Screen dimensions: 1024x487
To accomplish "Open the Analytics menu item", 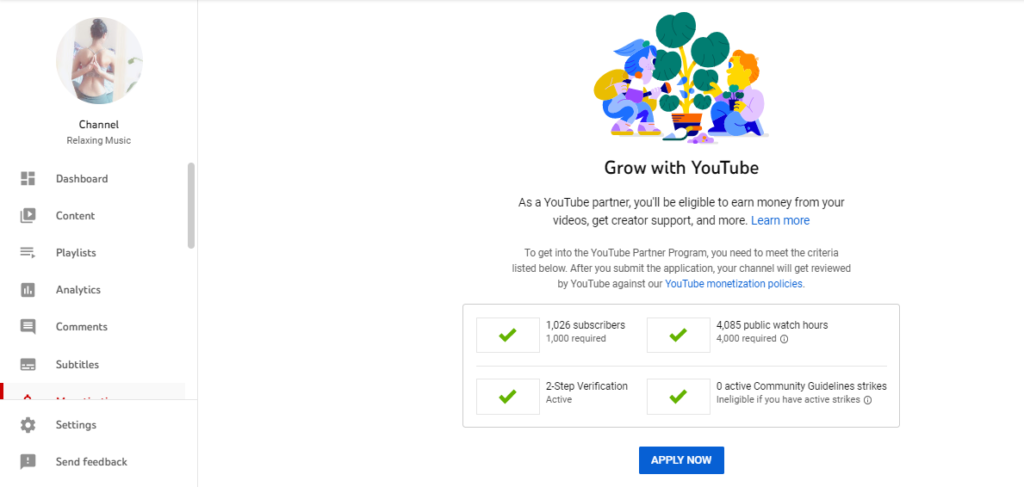I will click(78, 290).
